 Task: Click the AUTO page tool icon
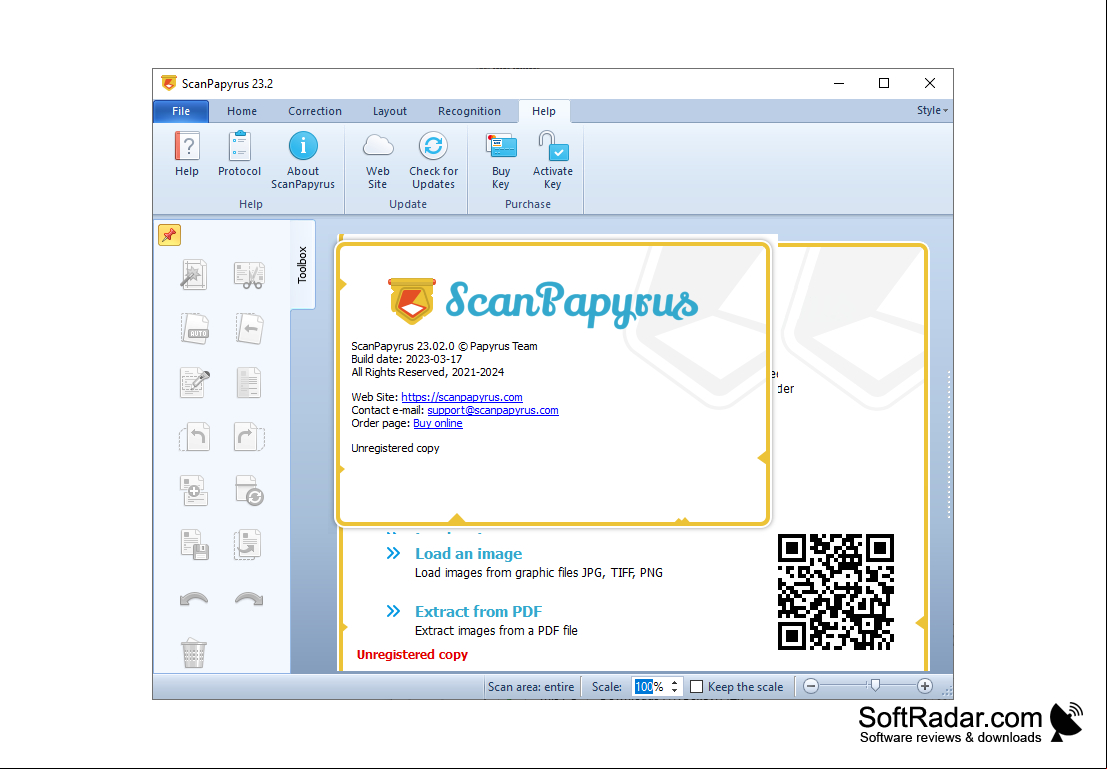coord(195,329)
